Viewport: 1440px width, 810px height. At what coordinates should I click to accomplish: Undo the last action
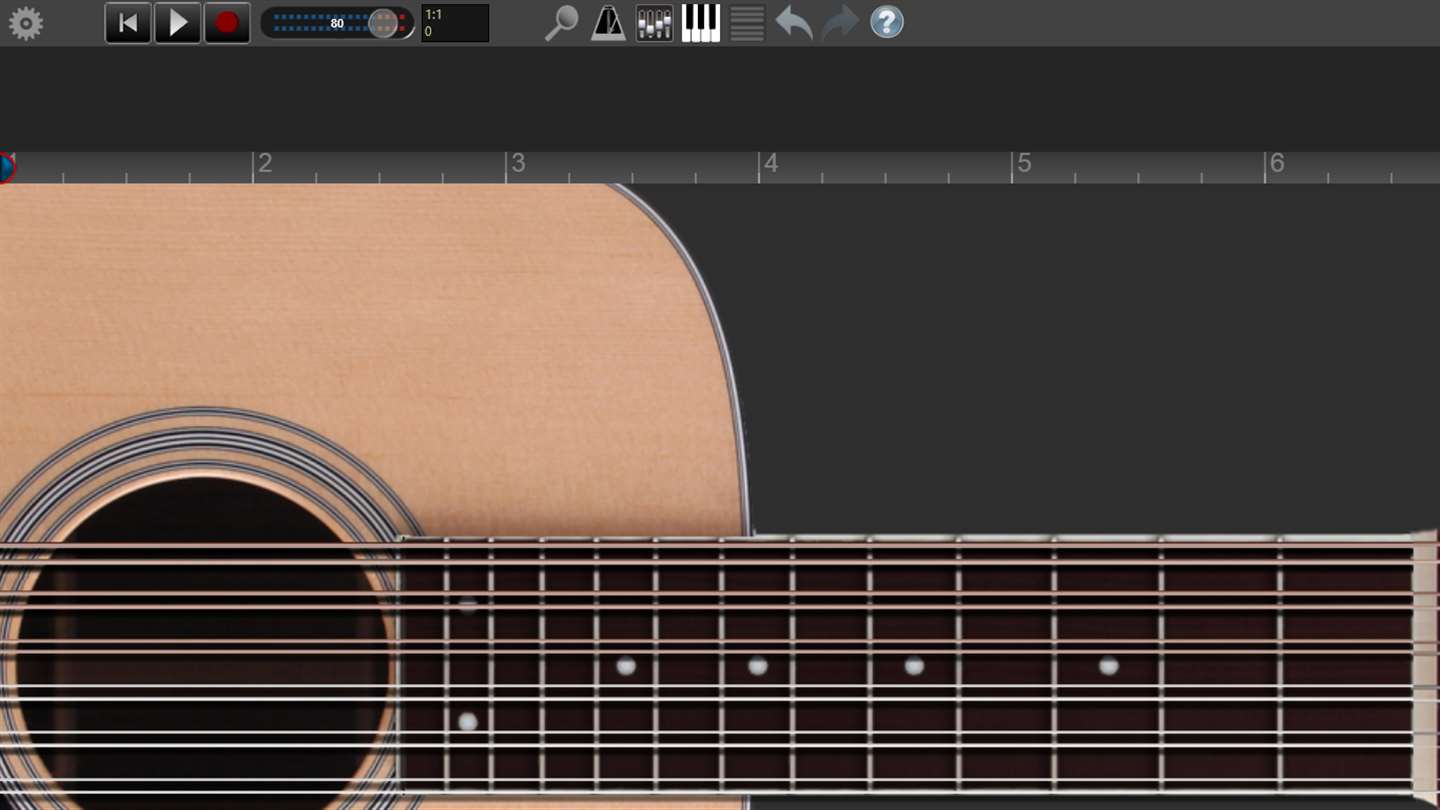(794, 23)
